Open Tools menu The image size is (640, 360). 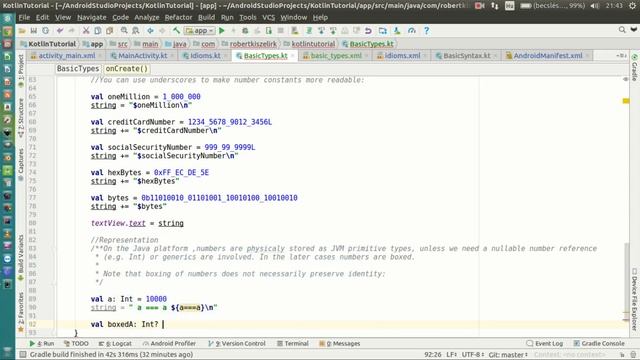click(x=248, y=18)
